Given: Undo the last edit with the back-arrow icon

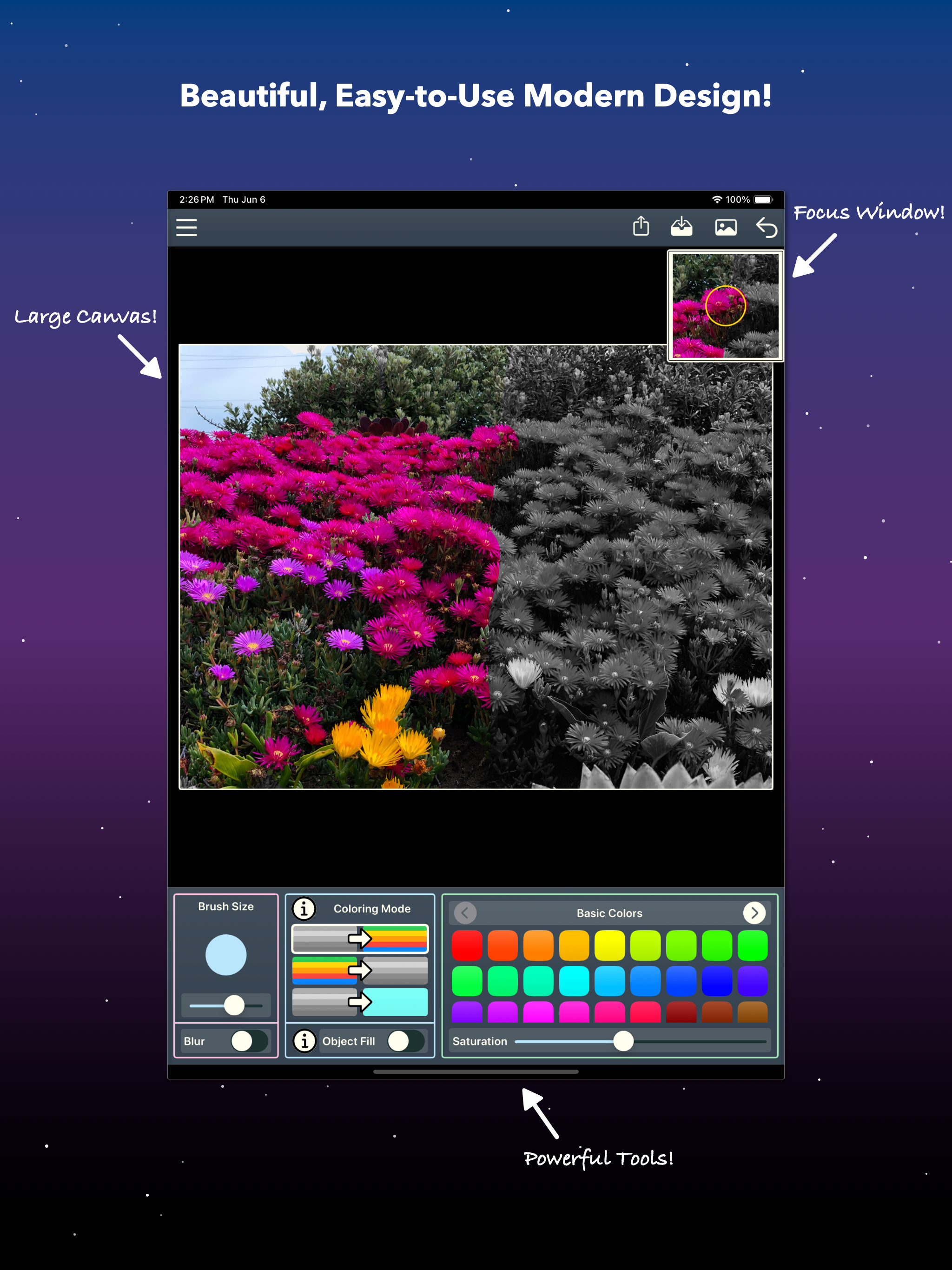Looking at the screenshot, I should pos(767,227).
